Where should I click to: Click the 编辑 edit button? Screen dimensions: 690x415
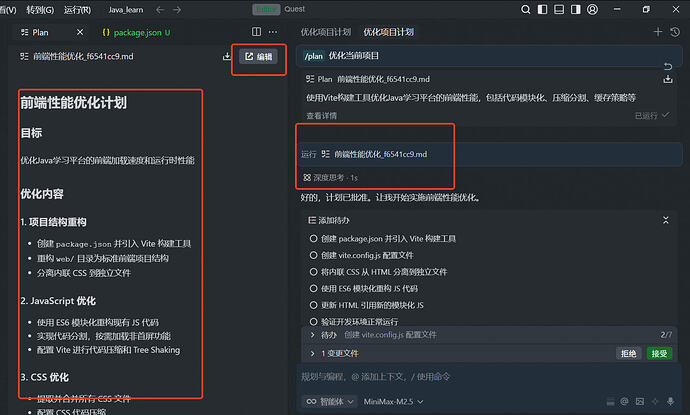[259, 56]
